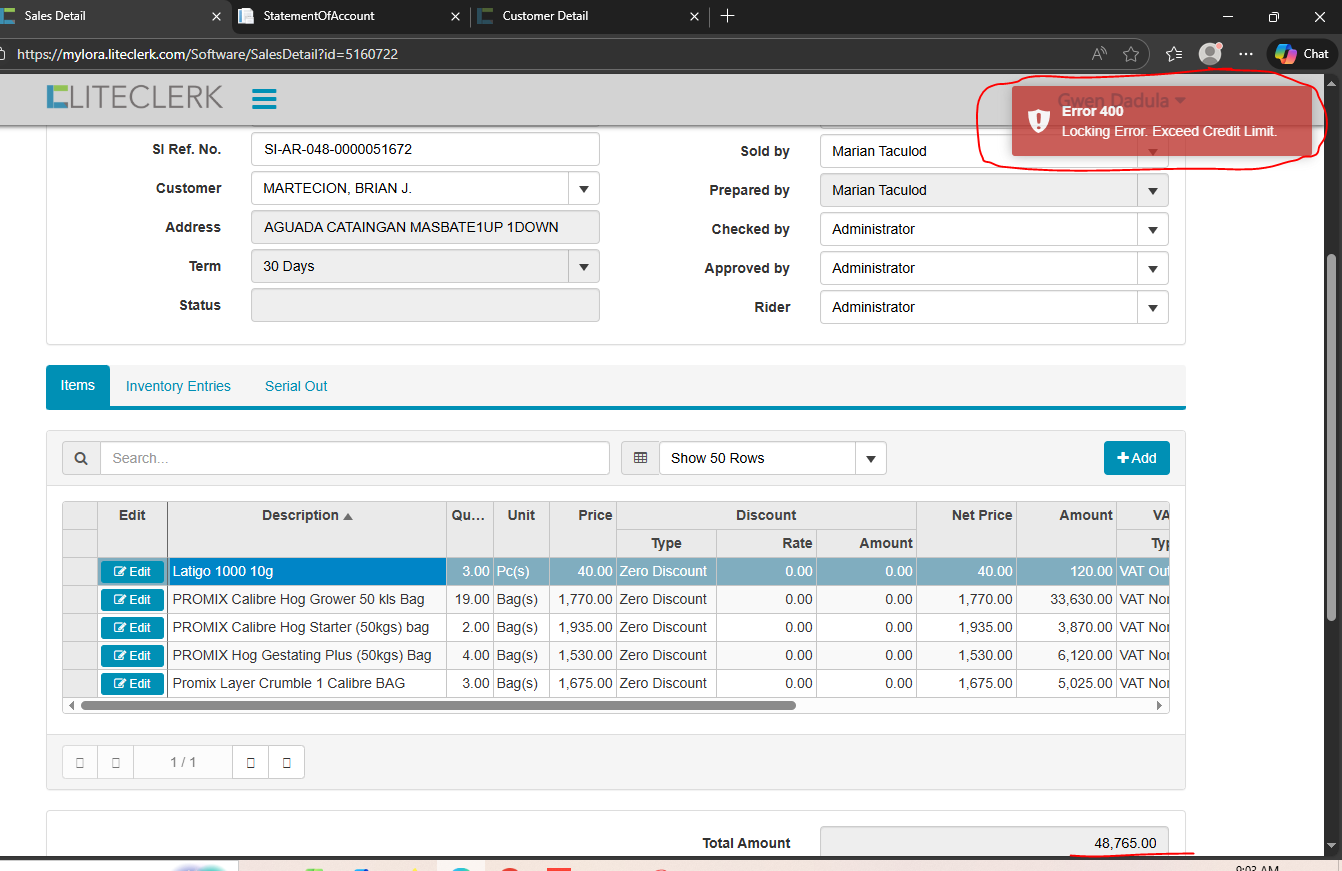
Task: Switch to the Serial Out tab
Action: tap(296, 386)
